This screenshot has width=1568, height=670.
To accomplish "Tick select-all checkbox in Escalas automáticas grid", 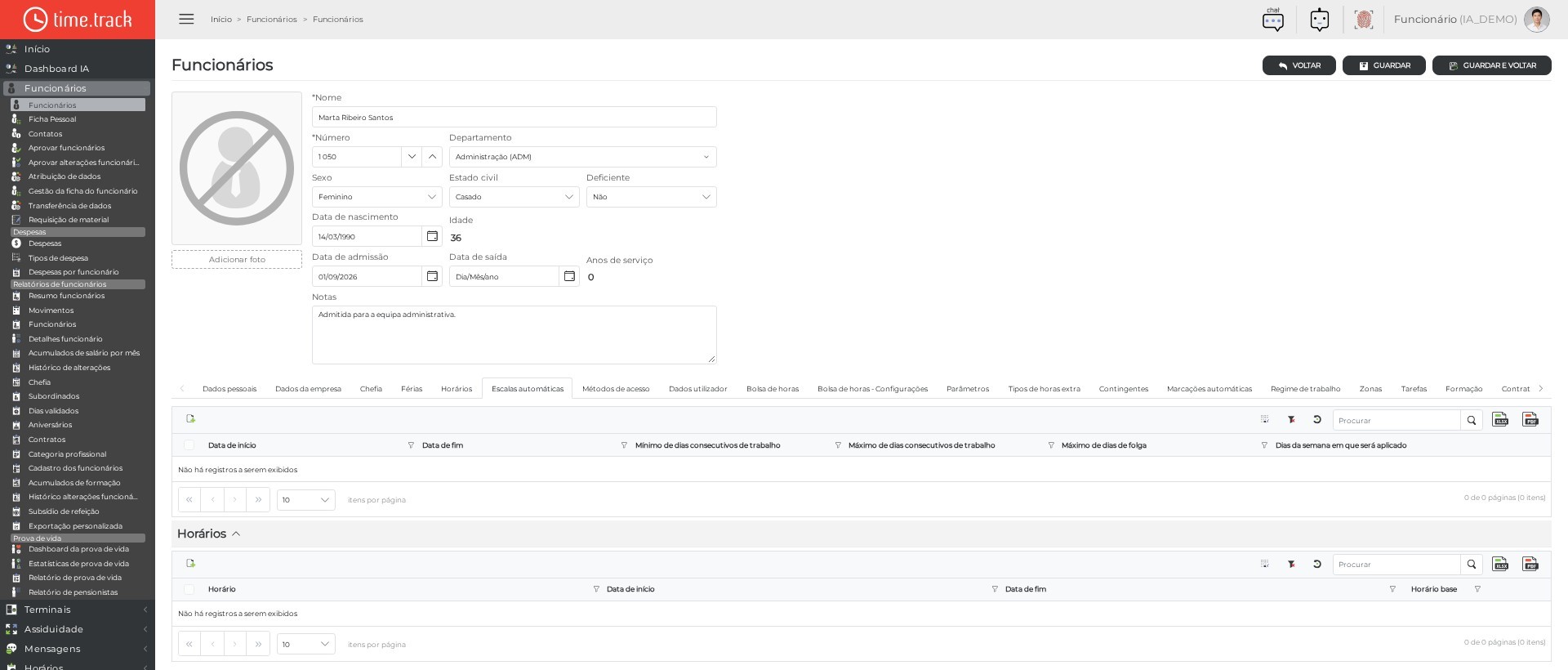I will click(x=189, y=445).
